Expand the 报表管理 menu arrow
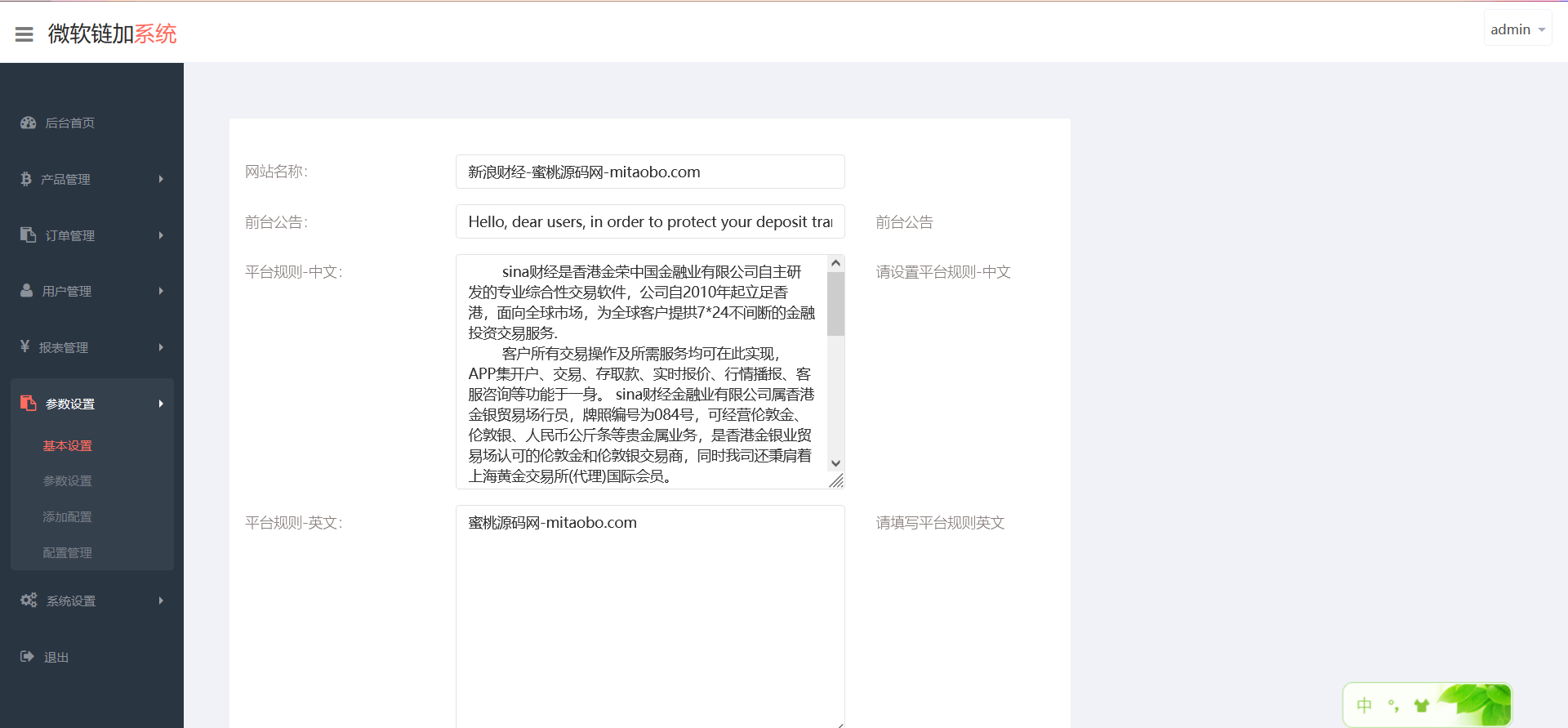Viewport: 1568px width, 728px height. (x=161, y=347)
